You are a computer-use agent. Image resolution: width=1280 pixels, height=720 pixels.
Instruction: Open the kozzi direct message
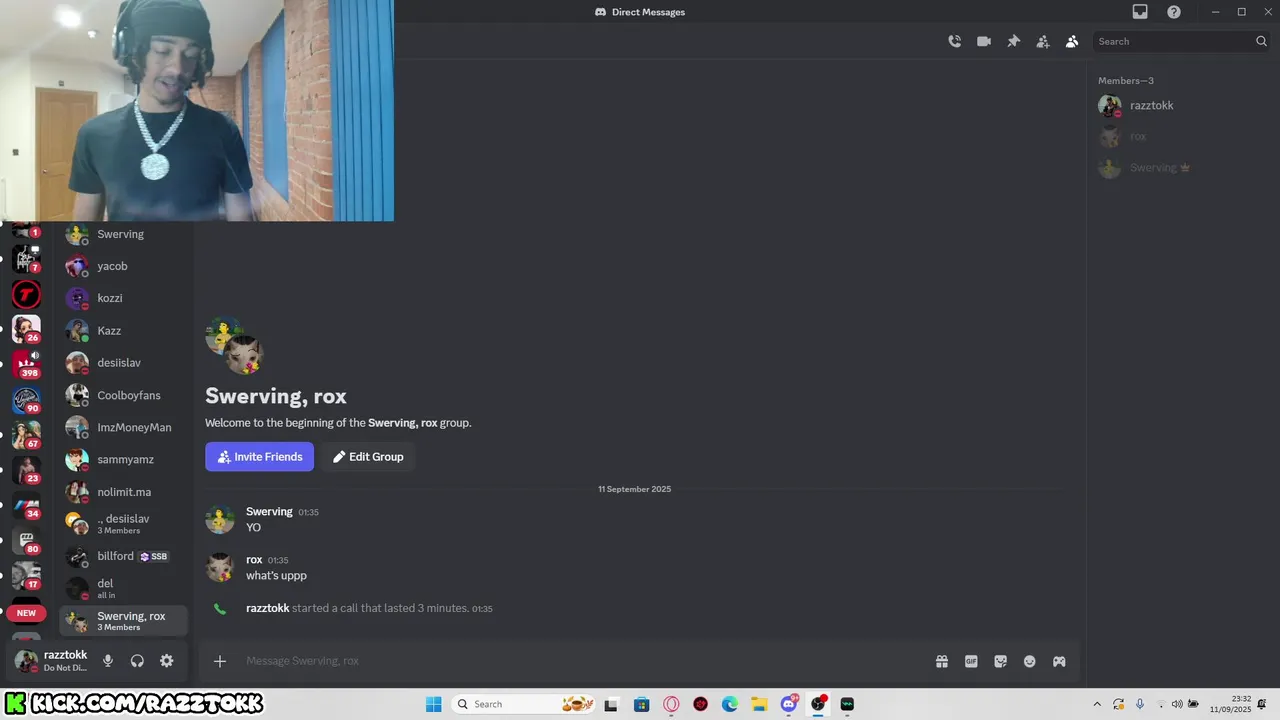pos(124,298)
